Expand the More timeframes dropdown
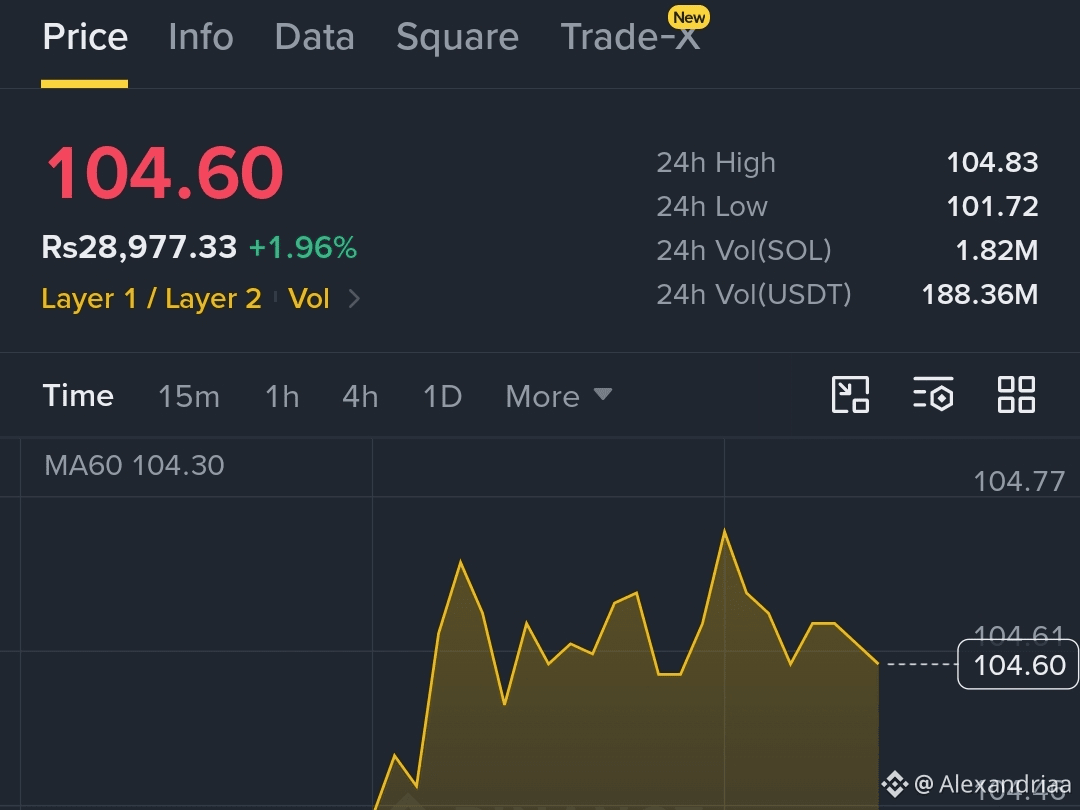The image size is (1080, 810). coord(559,396)
